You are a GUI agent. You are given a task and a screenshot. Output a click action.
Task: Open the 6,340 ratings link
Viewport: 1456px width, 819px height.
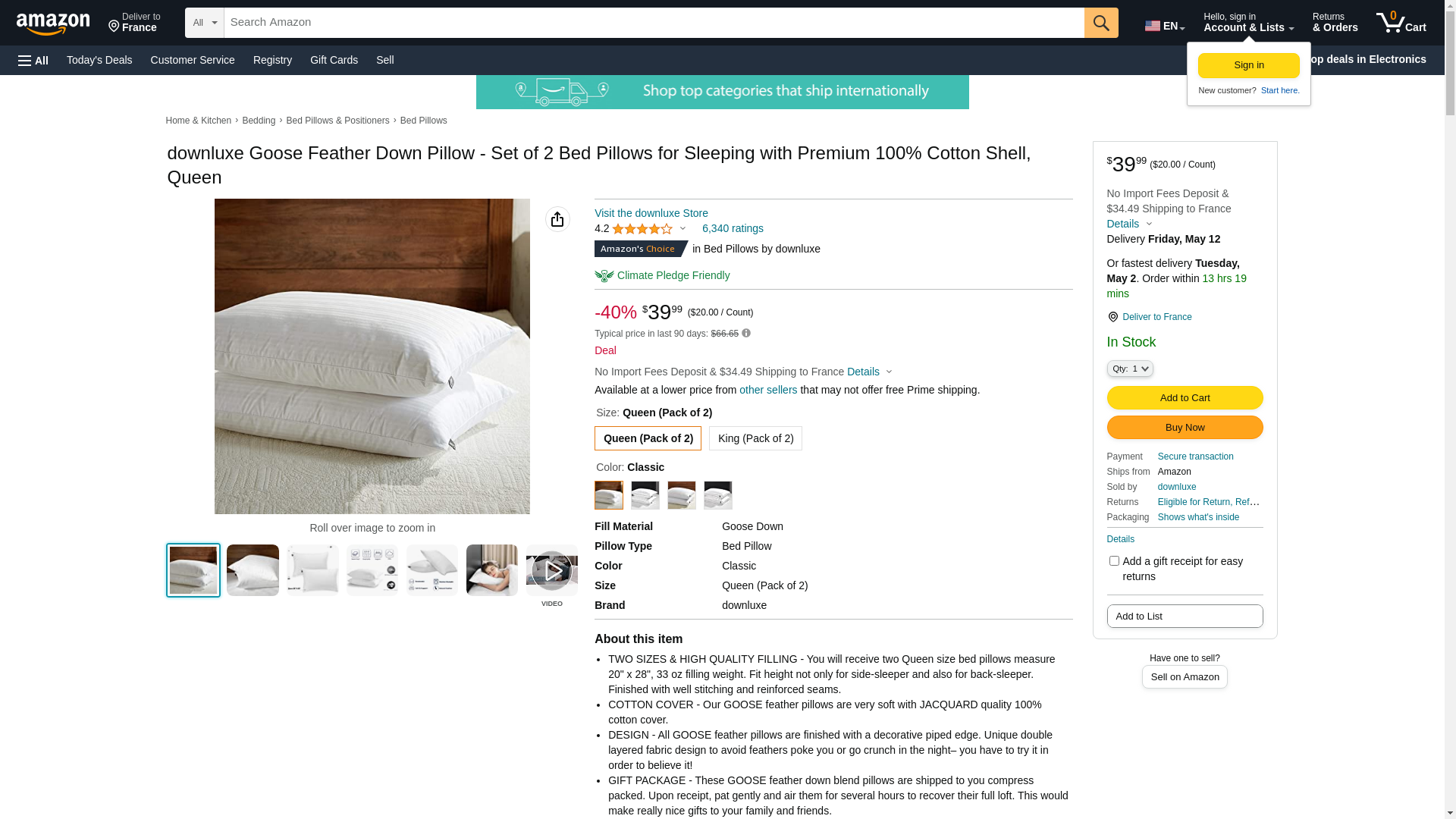click(x=733, y=228)
